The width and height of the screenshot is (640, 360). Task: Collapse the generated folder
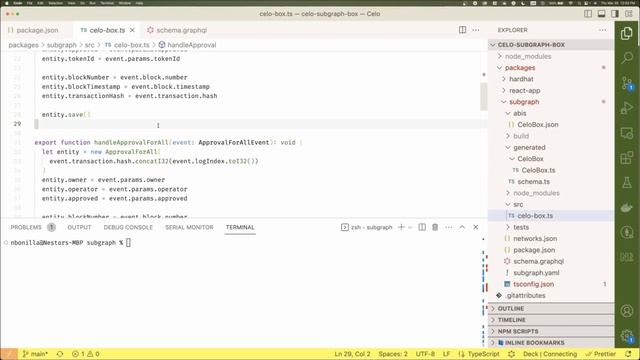coord(551,147)
